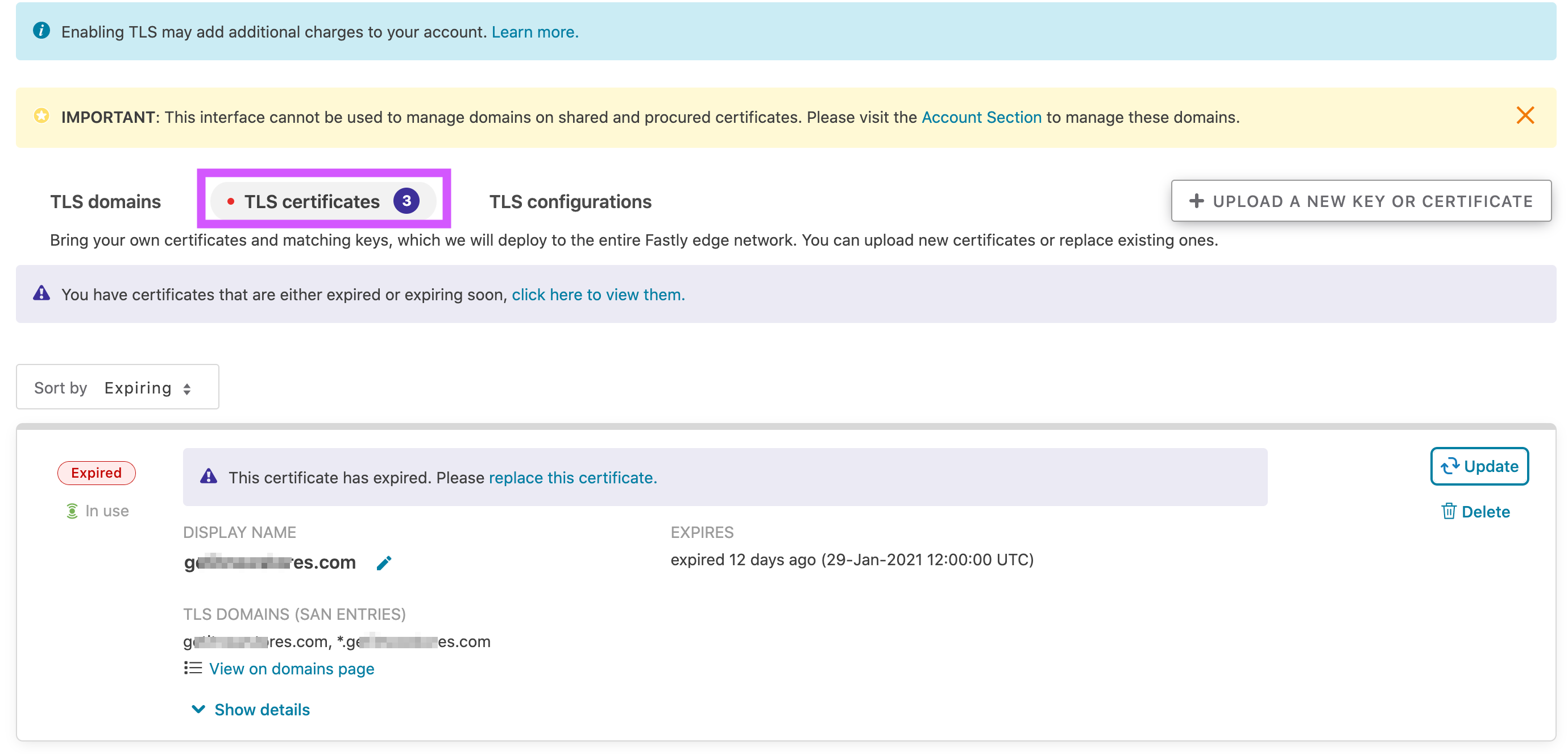
Task: Click the trash icon beside Delete
Action: click(1448, 511)
